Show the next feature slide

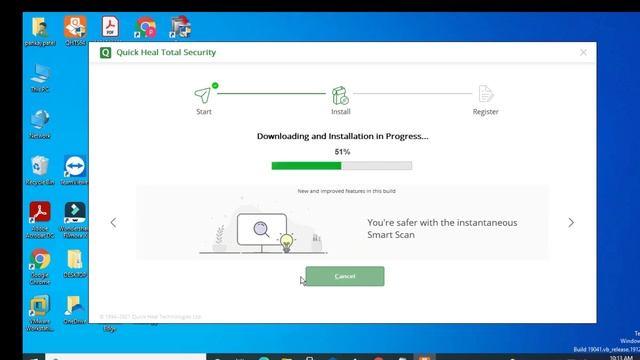coord(571,222)
